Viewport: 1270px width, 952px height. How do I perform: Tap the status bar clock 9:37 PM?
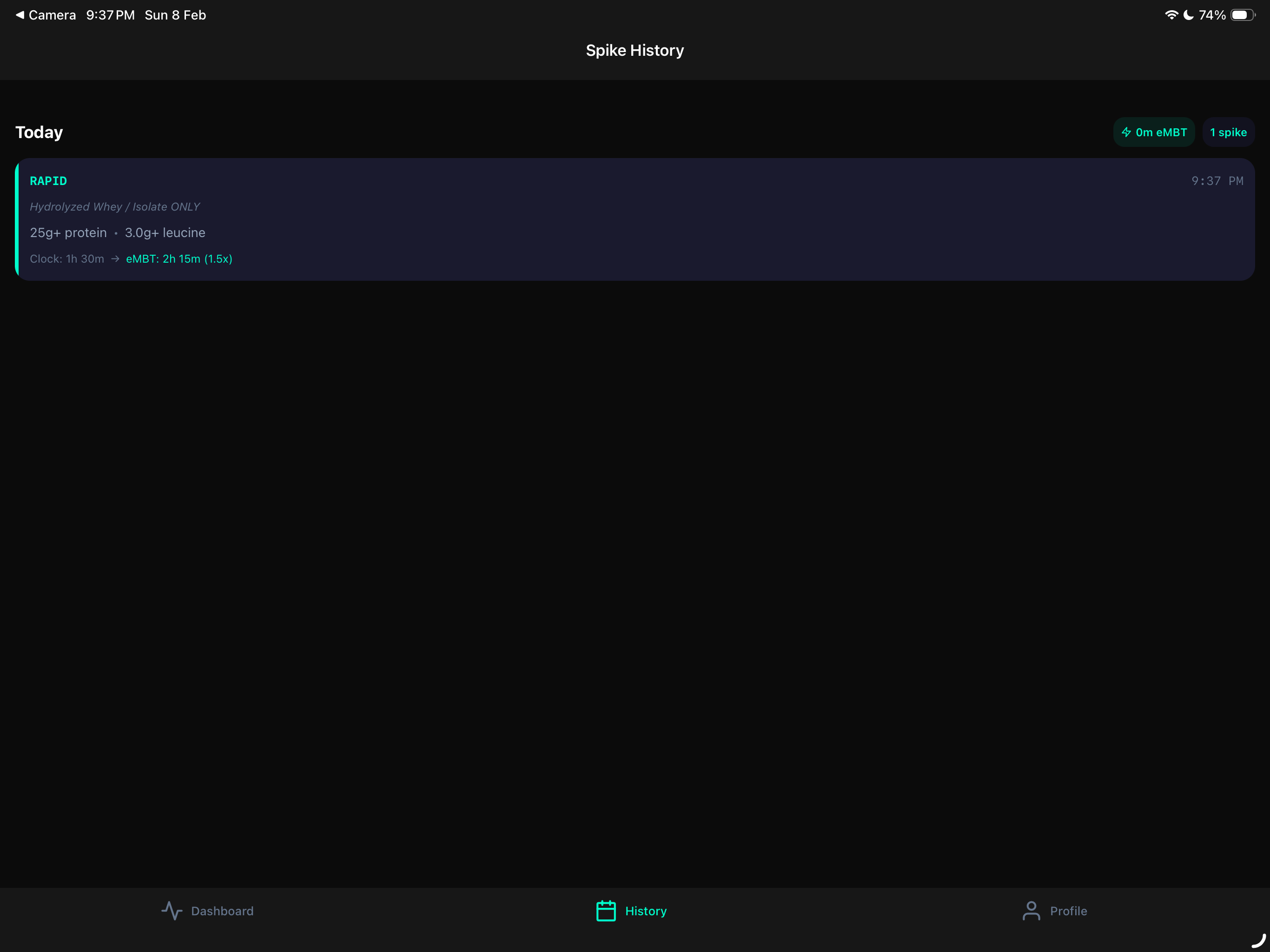coord(110,15)
